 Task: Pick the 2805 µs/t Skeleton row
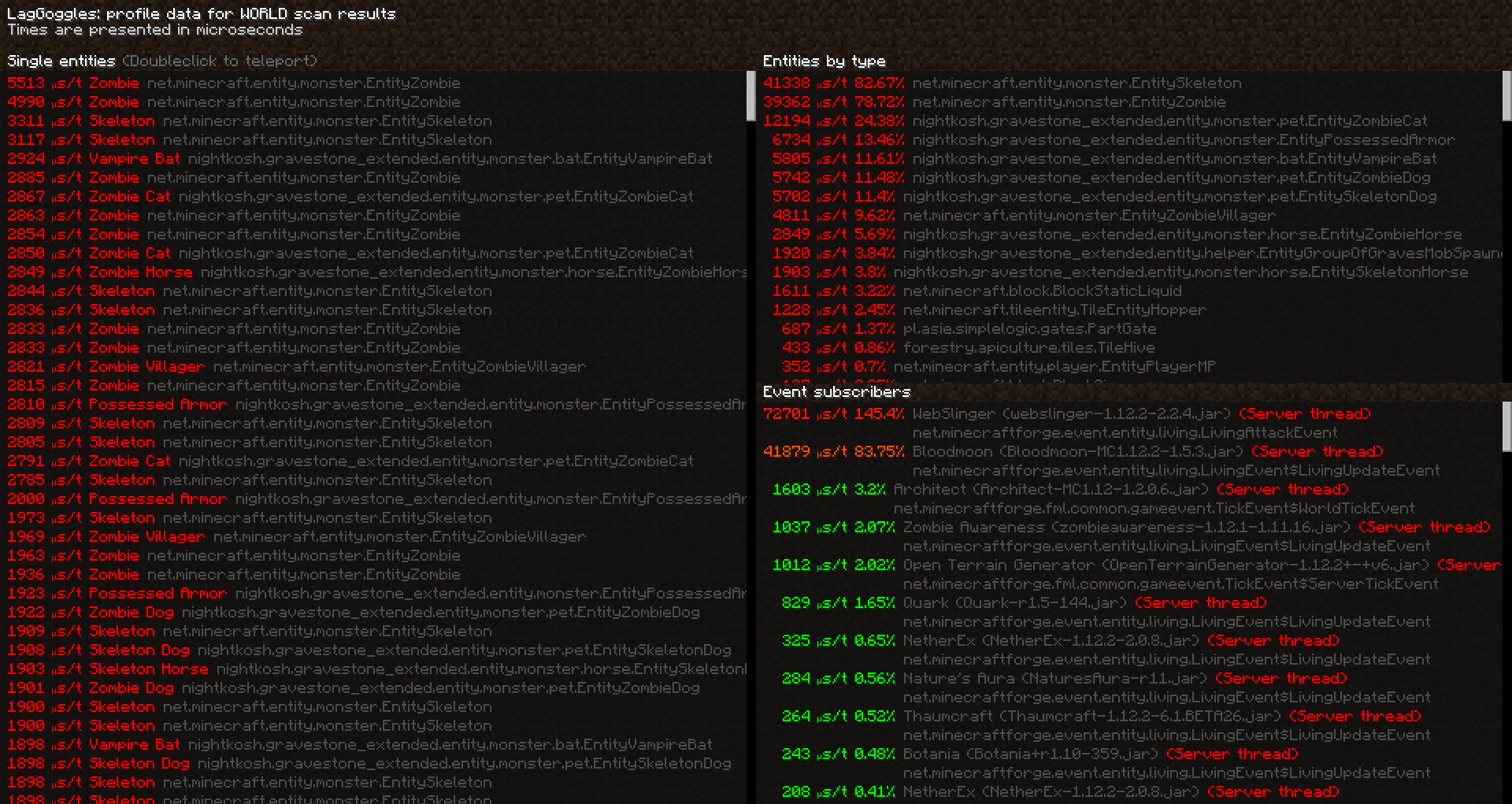point(250,442)
